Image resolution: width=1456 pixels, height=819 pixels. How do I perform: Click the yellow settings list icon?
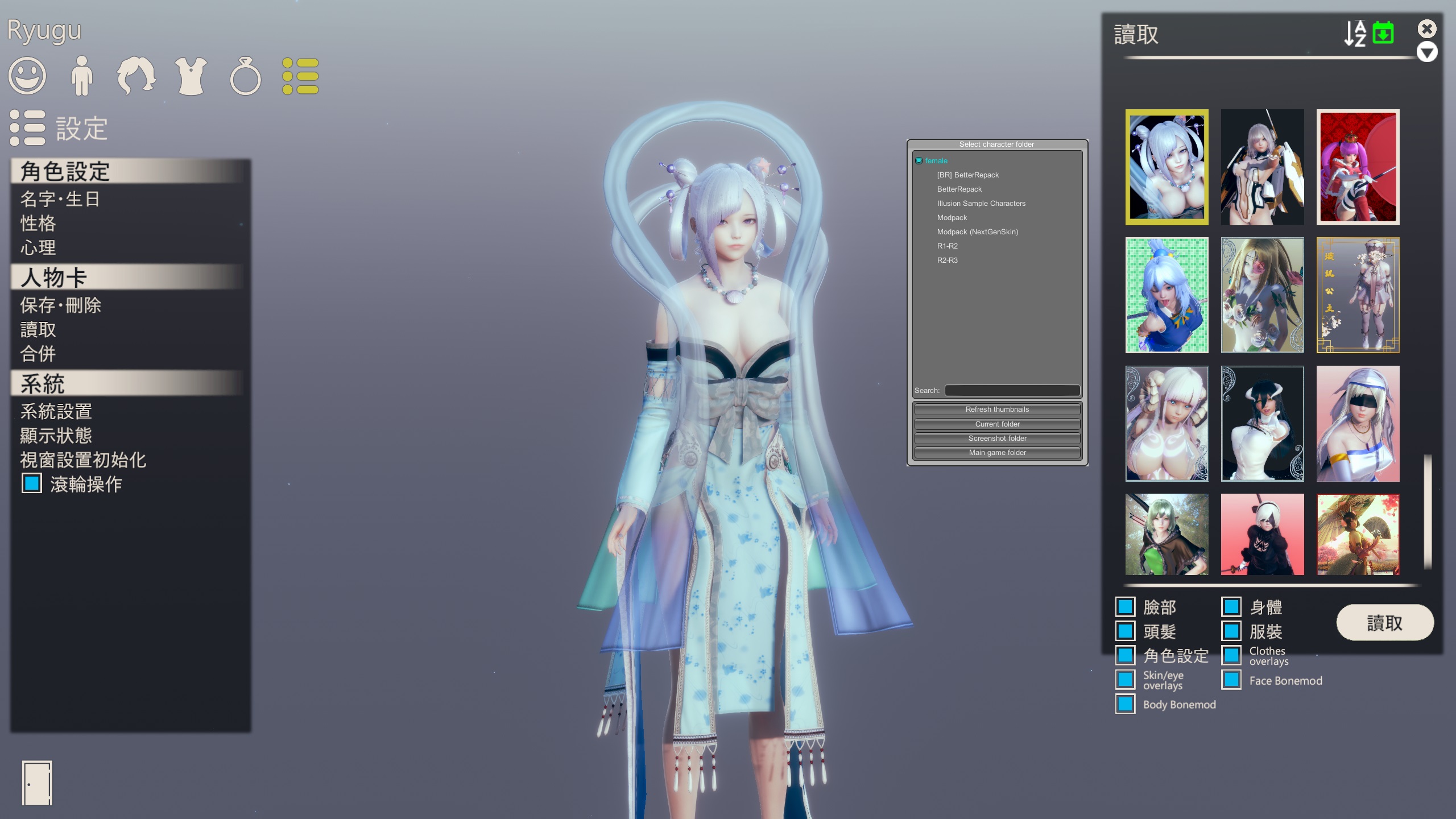point(300,76)
